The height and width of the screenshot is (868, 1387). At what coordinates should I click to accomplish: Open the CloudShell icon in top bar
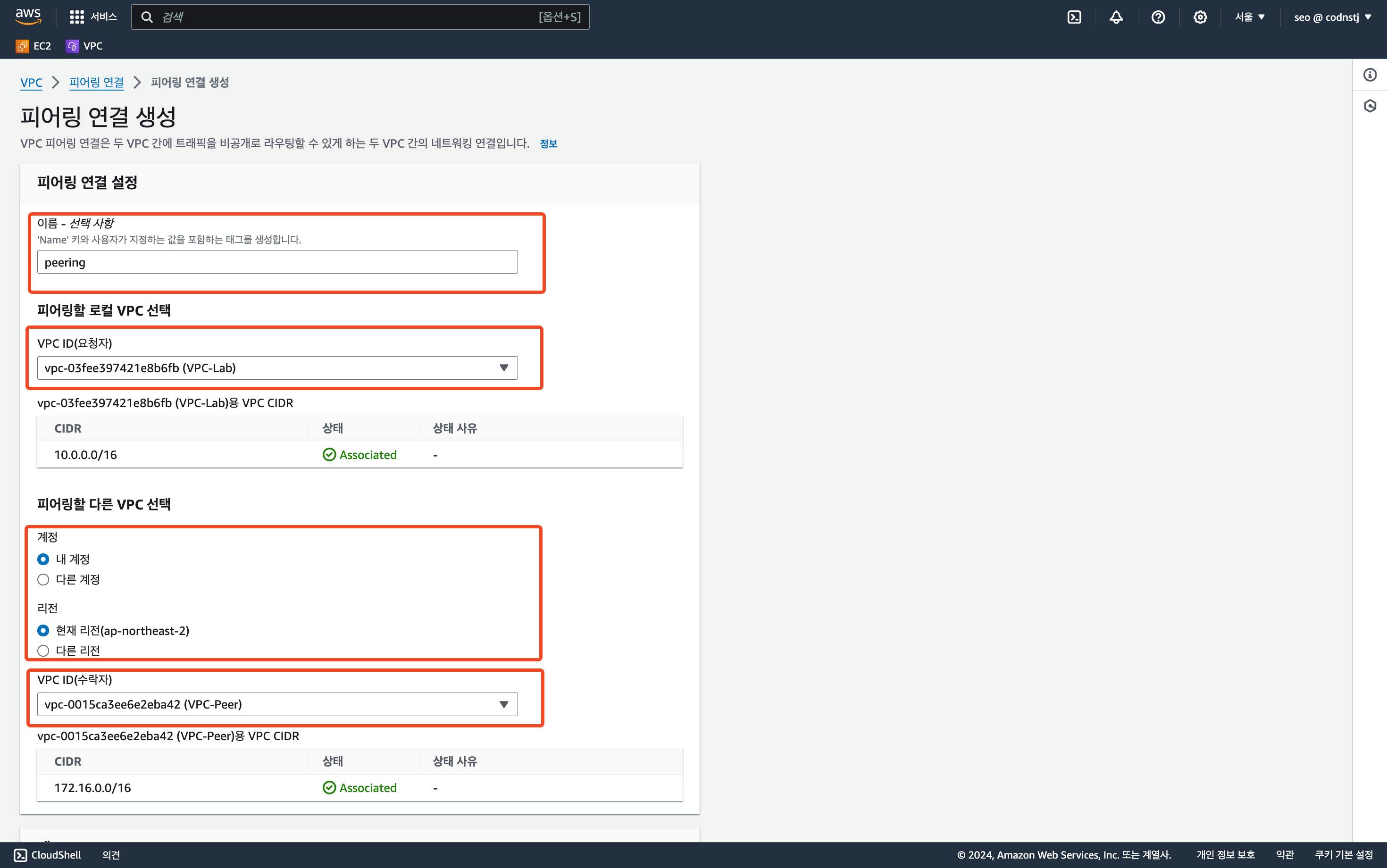pyautogui.click(x=1074, y=17)
